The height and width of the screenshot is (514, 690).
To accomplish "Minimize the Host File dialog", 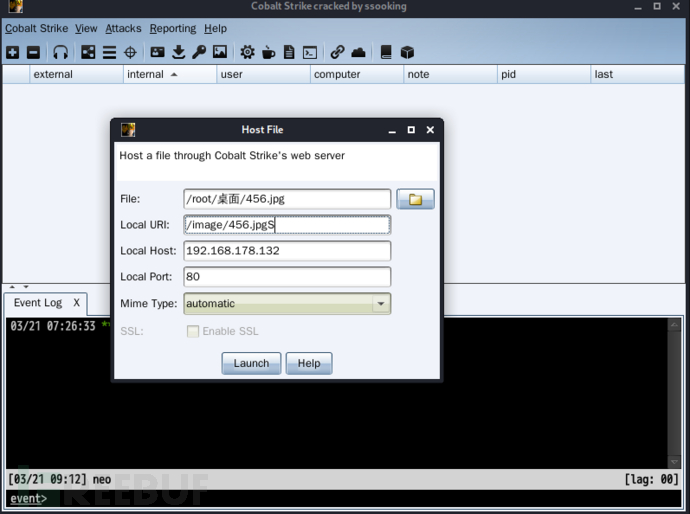I will tap(392, 130).
